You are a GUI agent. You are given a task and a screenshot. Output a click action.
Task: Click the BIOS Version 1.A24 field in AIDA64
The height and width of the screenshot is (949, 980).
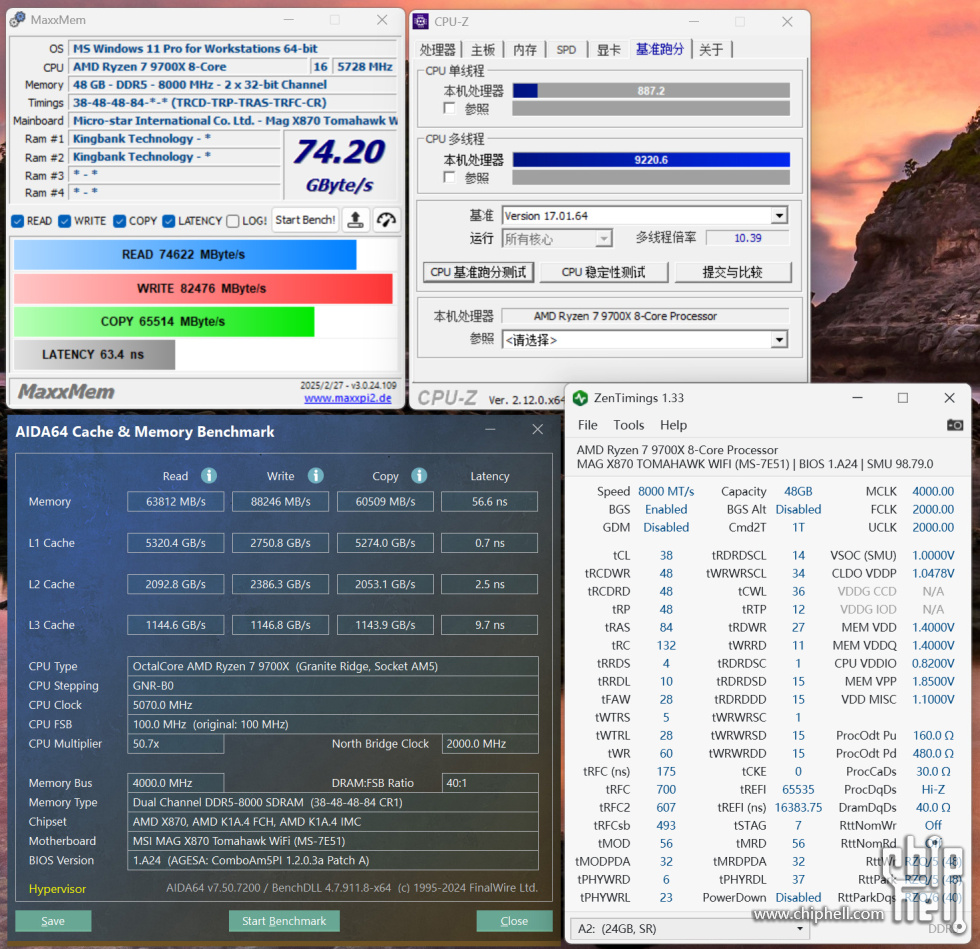[x=332, y=860]
